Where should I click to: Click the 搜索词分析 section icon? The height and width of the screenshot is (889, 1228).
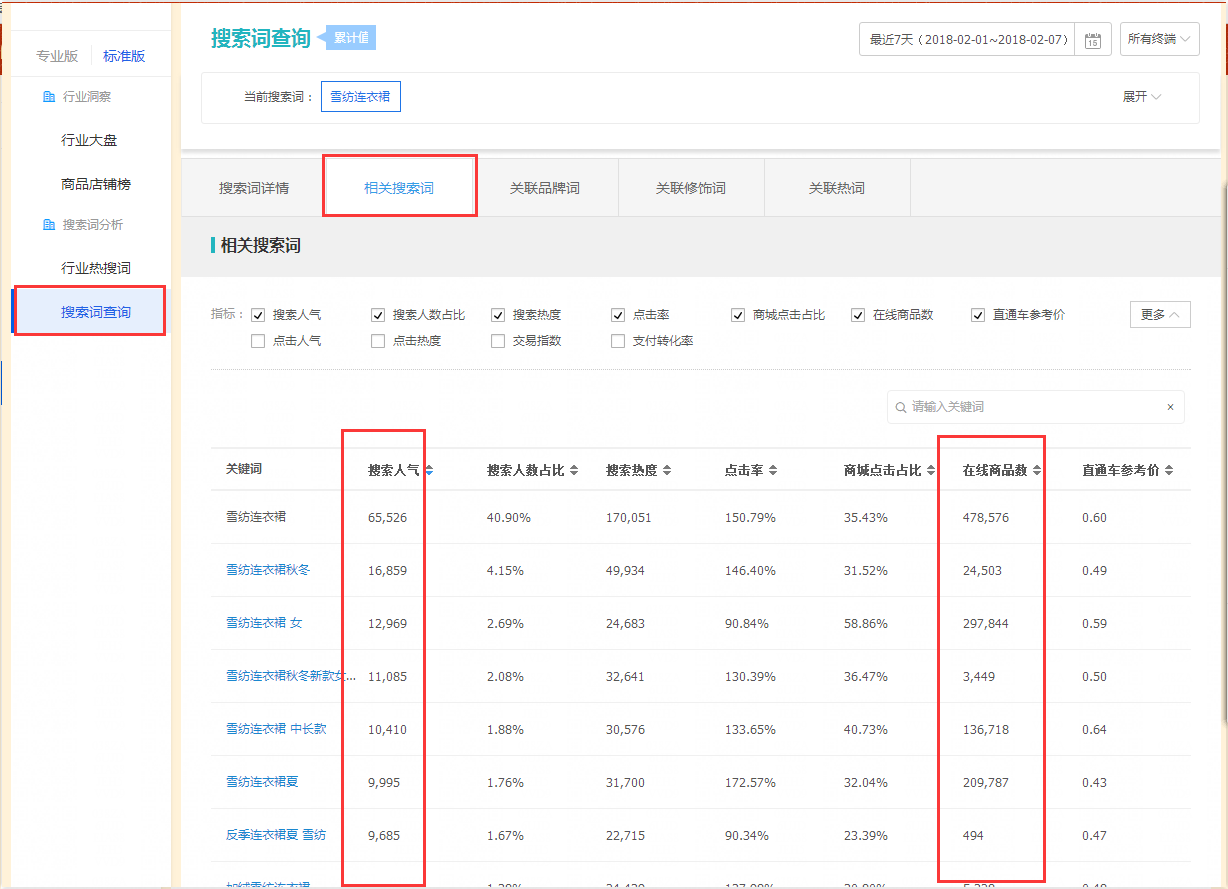(49, 225)
